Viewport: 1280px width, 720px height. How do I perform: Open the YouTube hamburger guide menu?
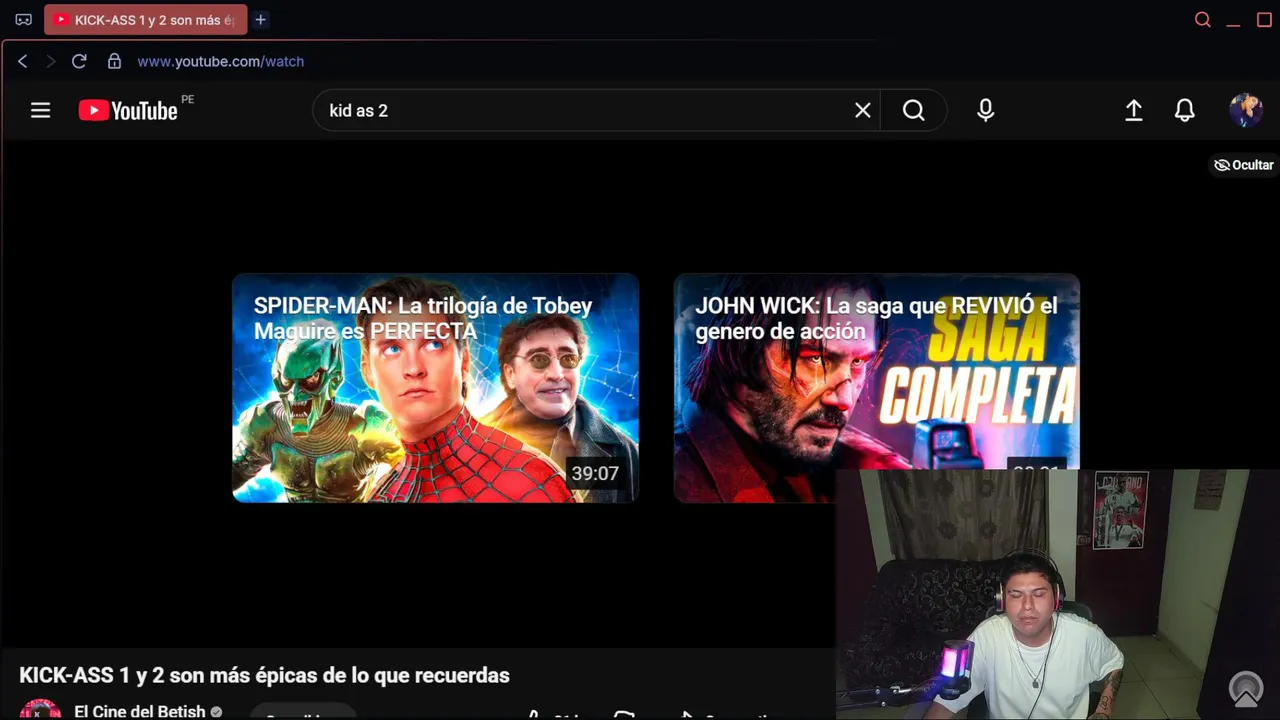click(x=40, y=111)
